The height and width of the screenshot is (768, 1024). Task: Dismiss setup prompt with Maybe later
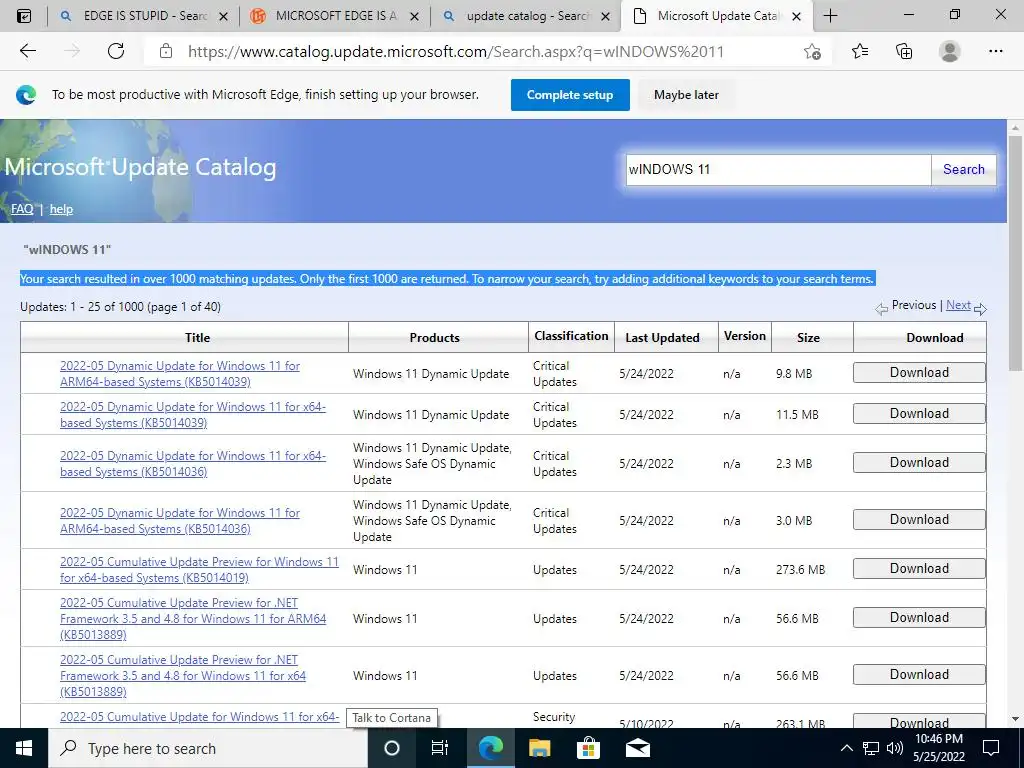pyautogui.click(x=686, y=95)
